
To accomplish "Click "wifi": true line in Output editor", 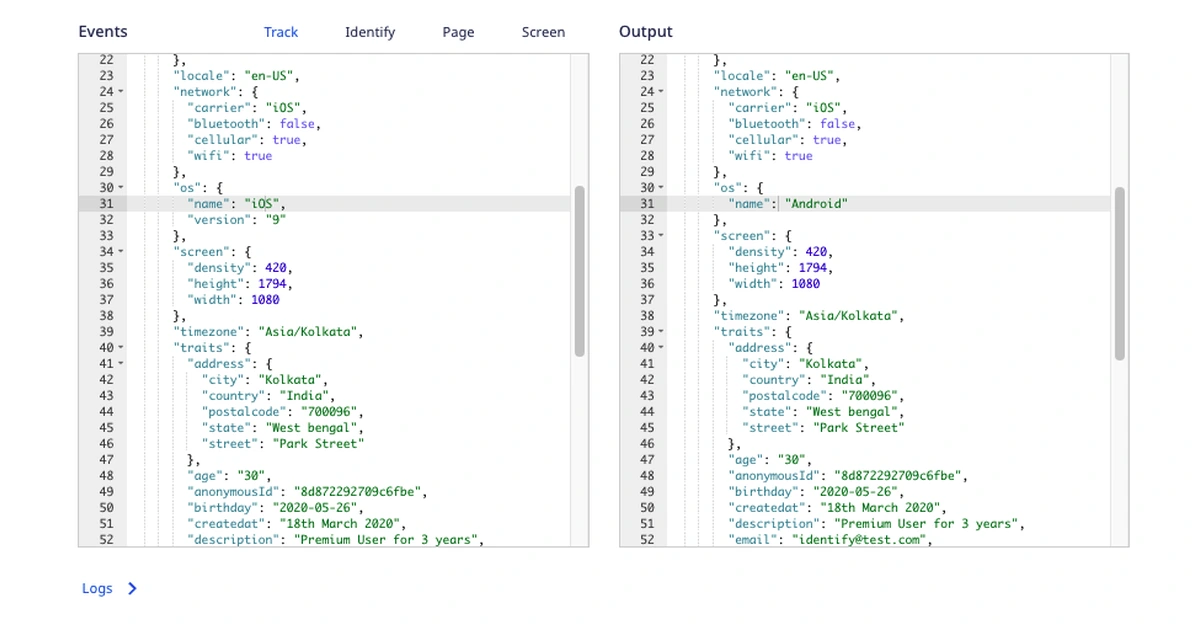I will [770, 156].
